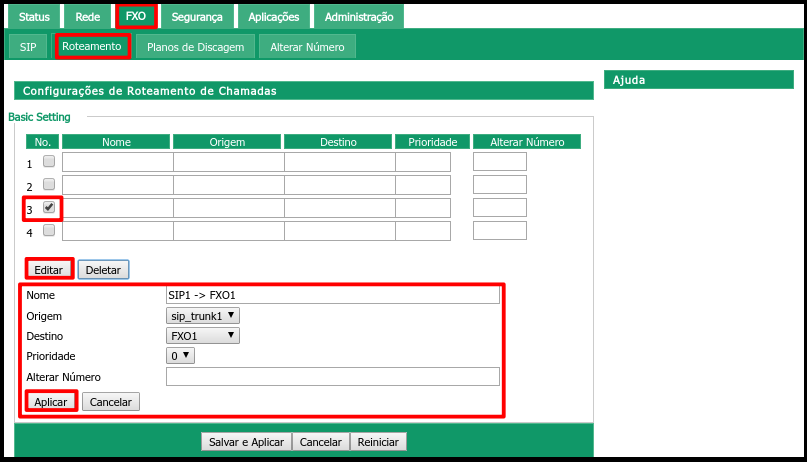
Task: Open the Alterar Número sub-tab
Action: pos(307,47)
